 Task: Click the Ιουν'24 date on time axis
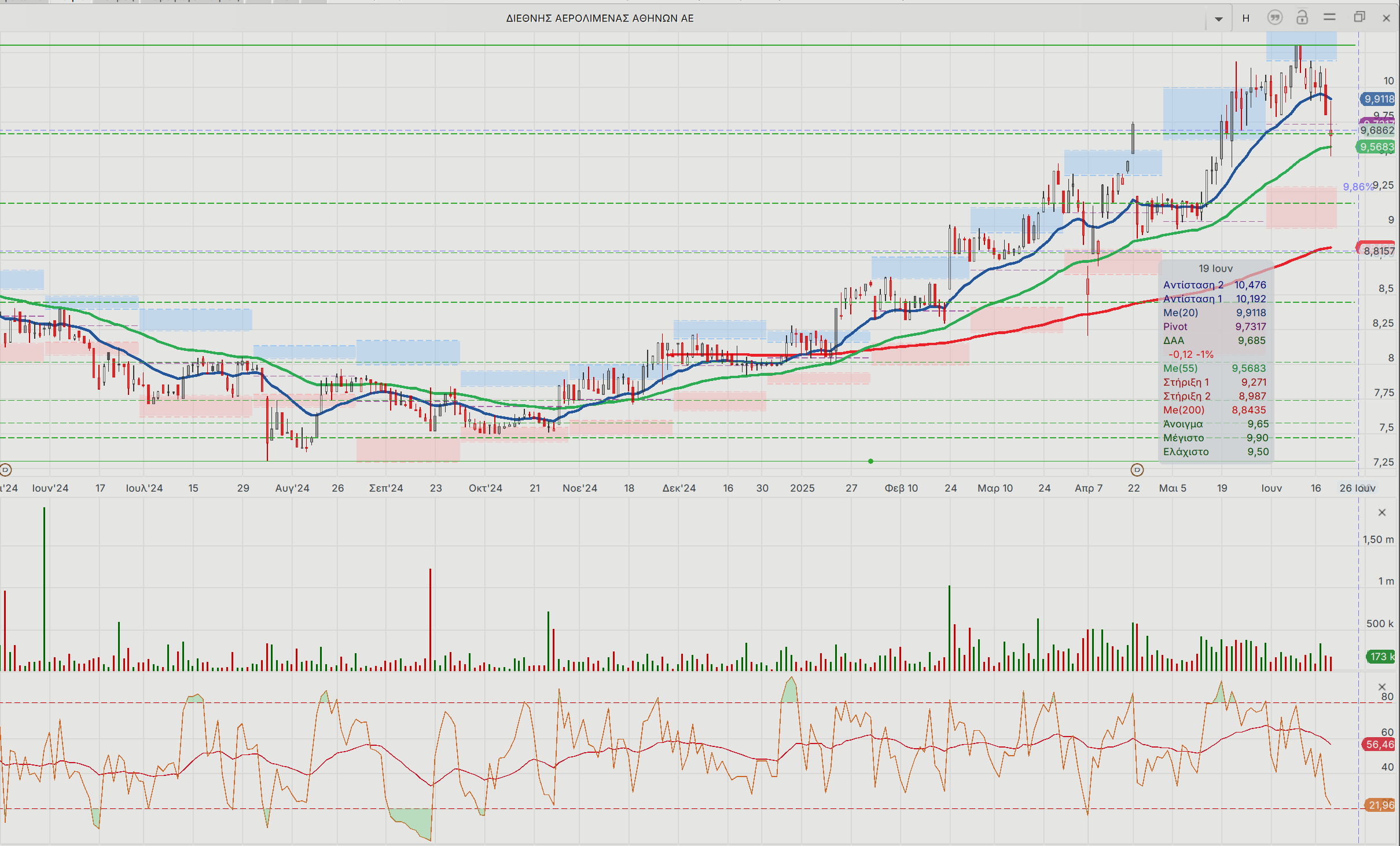[x=50, y=488]
